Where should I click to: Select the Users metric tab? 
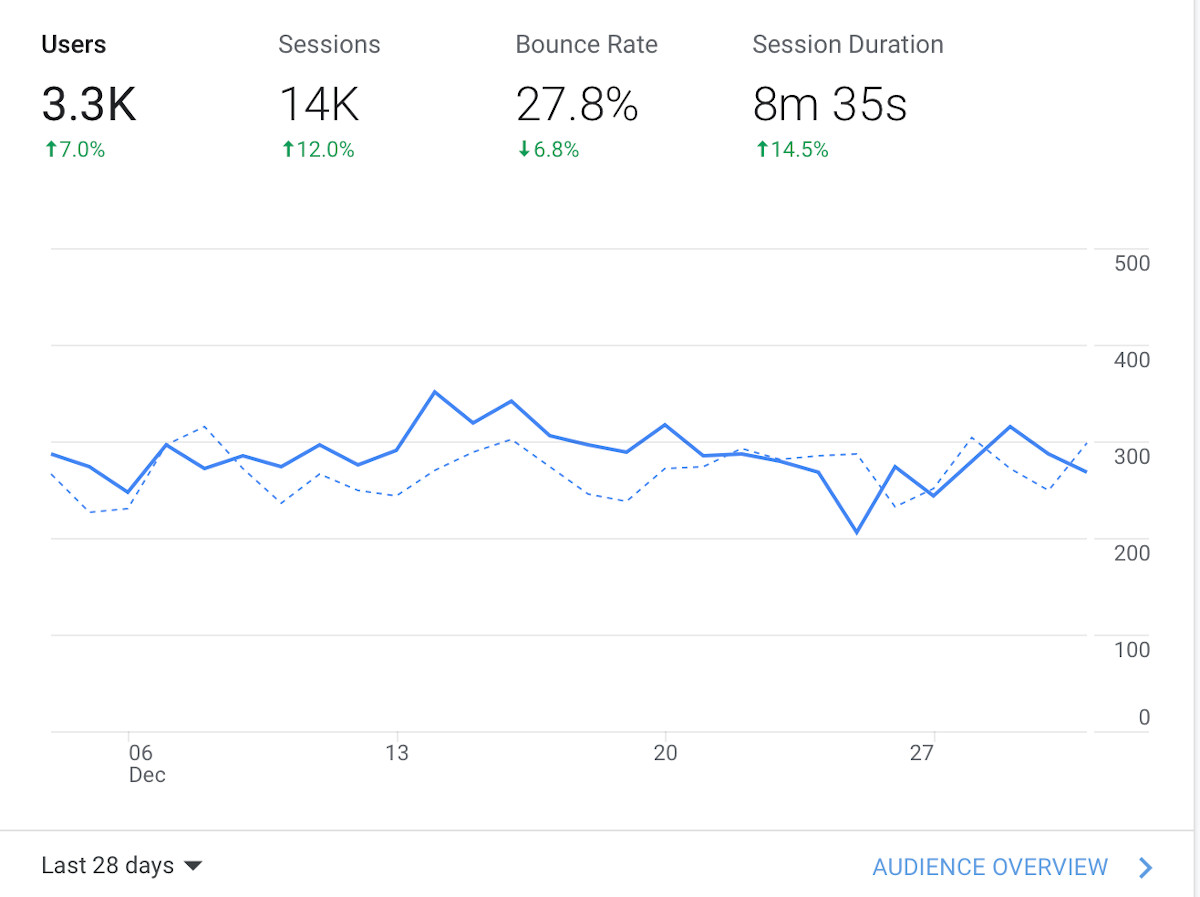click(74, 45)
